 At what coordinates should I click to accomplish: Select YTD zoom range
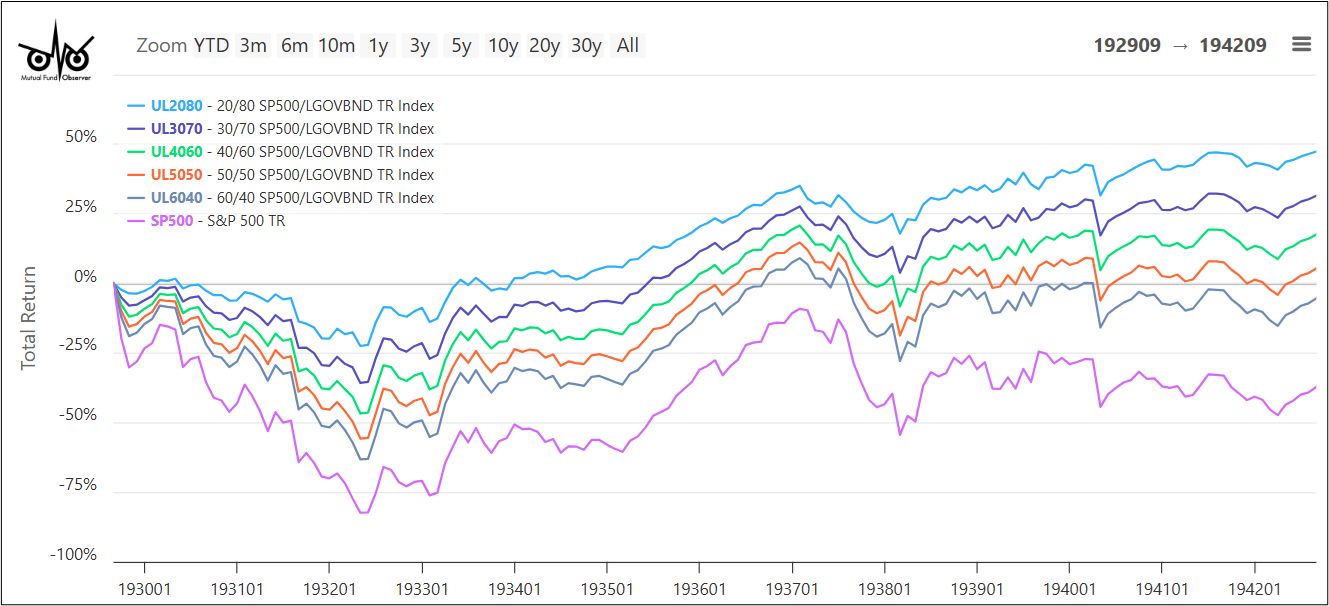[211, 45]
